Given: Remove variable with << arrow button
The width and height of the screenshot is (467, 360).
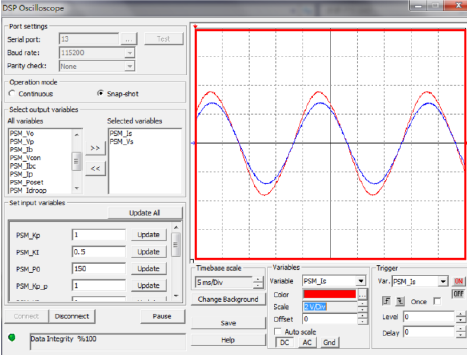Looking at the screenshot, I should tap(95, 168).
